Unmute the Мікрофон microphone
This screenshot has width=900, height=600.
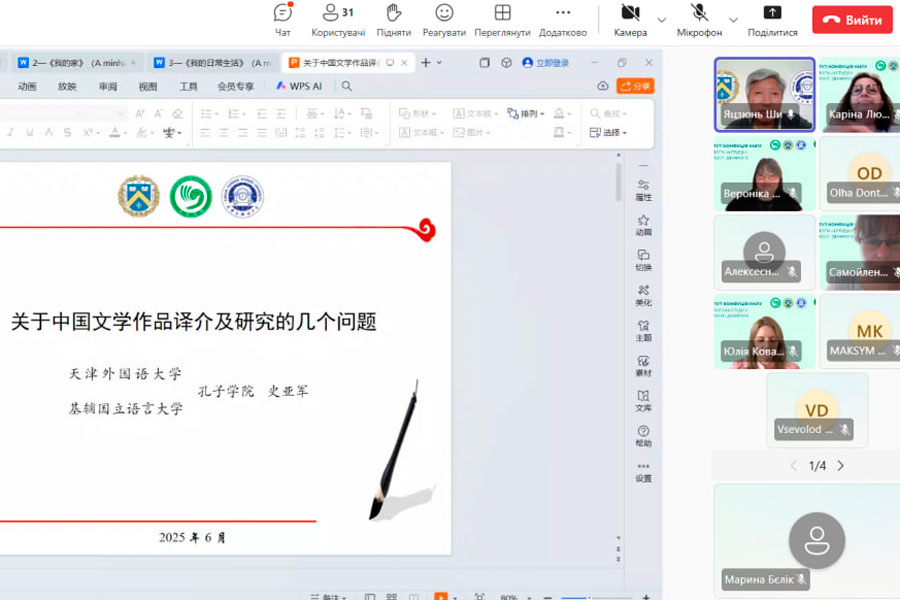pos(699,18)
